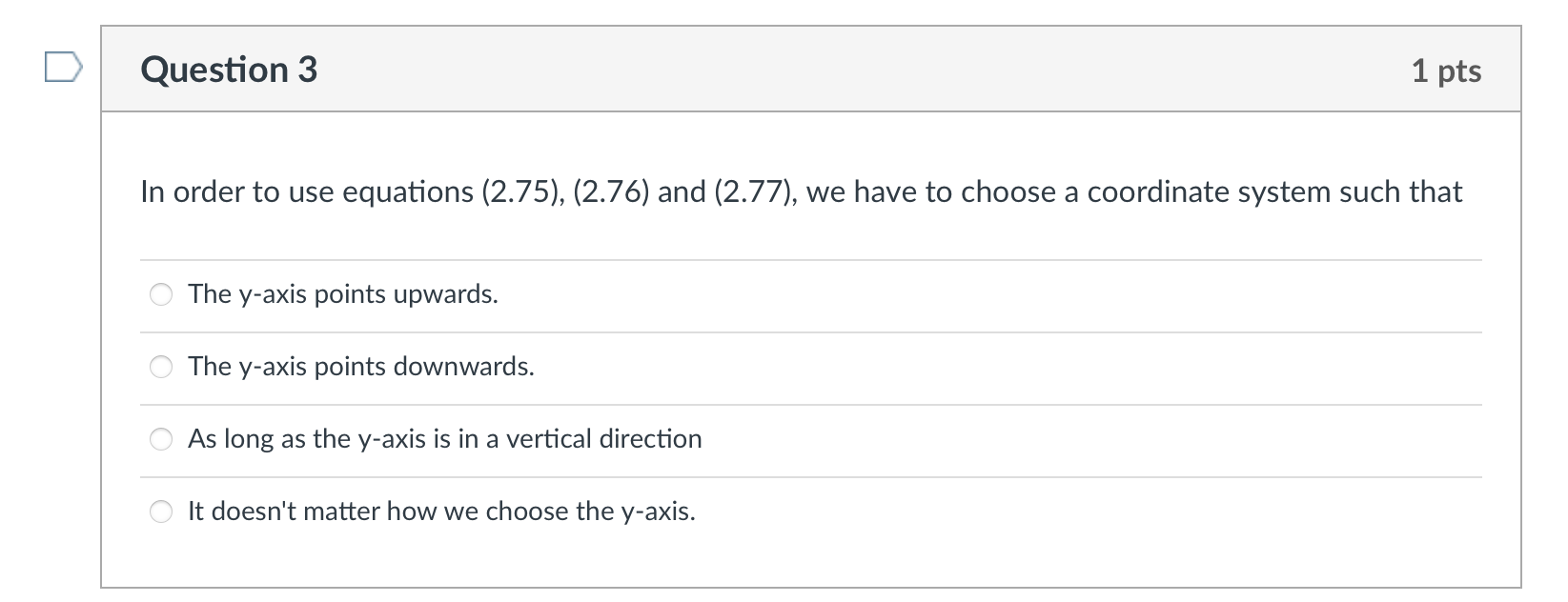
Task: Click the gray question header bar
Action: pos(811,70)
